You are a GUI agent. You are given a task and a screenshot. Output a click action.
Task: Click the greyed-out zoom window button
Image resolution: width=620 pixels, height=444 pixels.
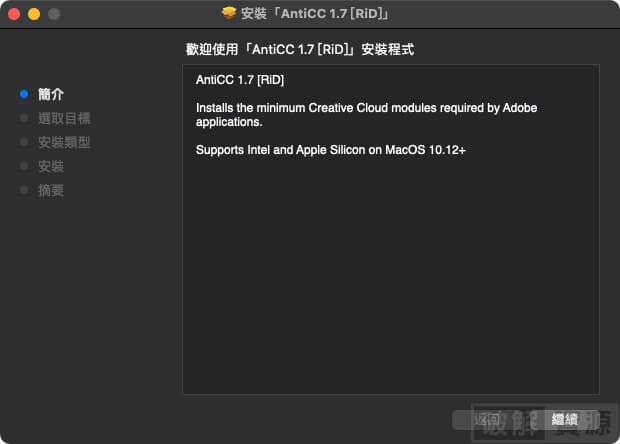tap(54, 14)
